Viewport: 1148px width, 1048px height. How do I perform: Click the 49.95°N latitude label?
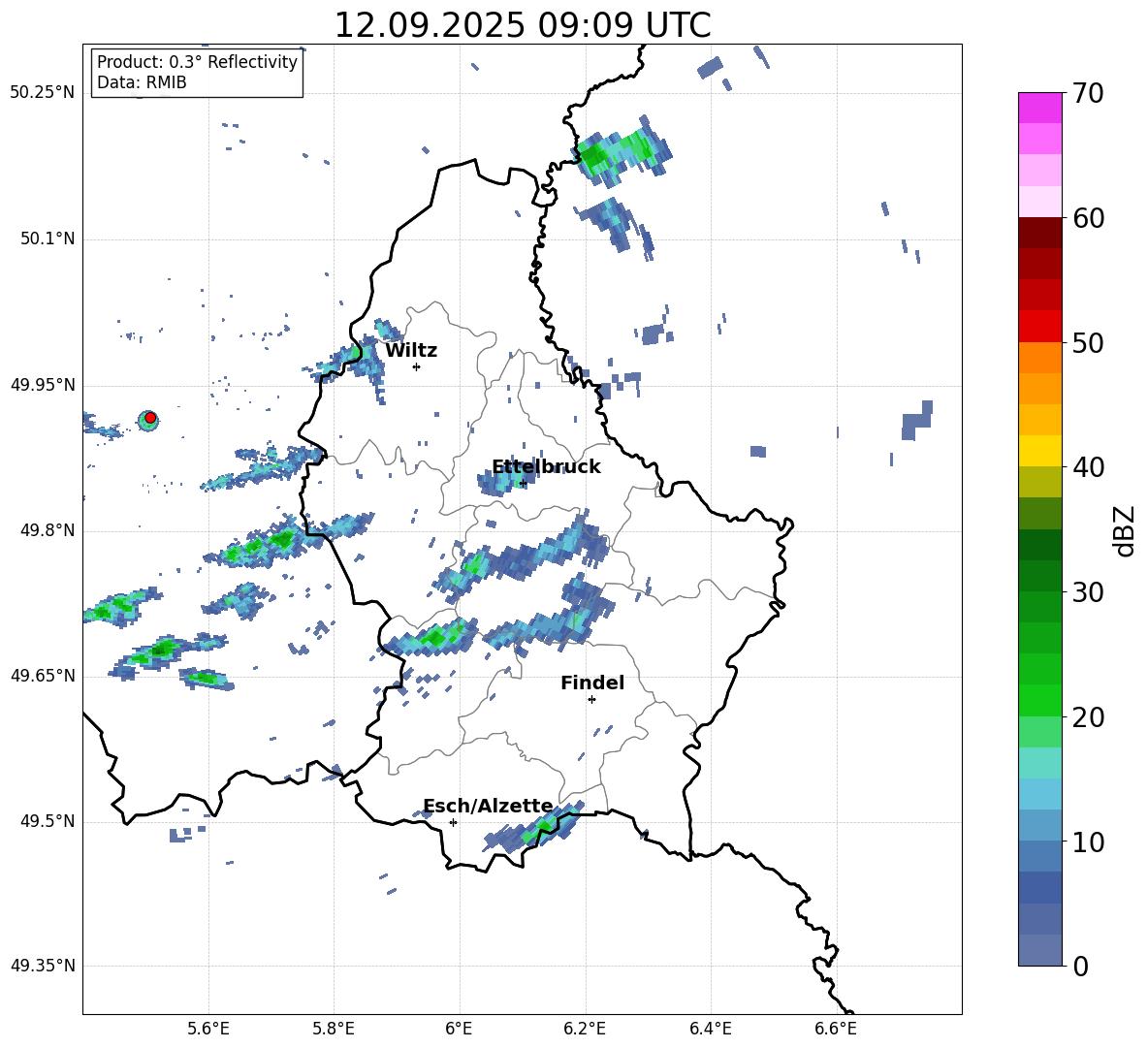pos(43,385)
